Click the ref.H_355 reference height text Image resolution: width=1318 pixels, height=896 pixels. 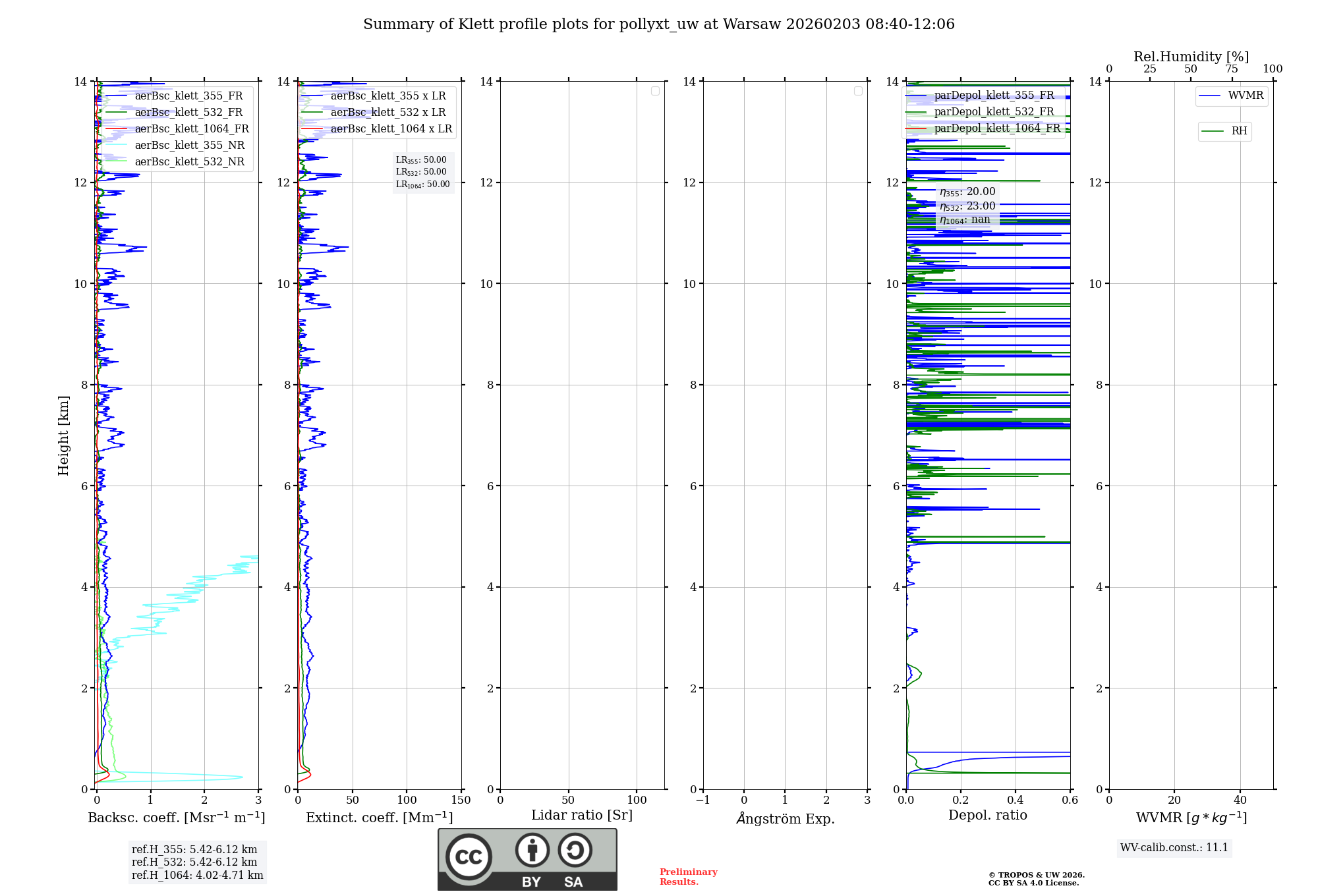tap(194, 849)
